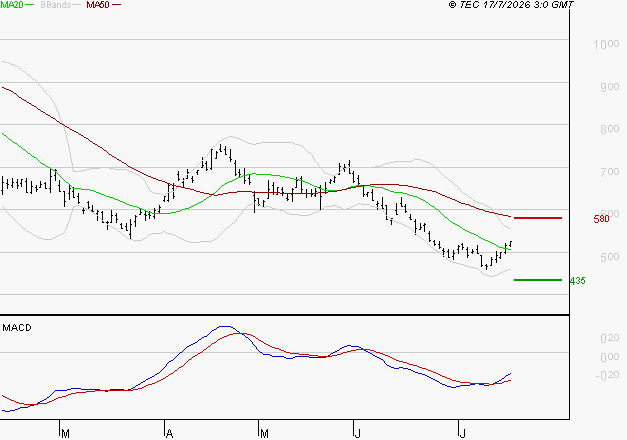Click the MA20 legend label
The height and width of the screenshot is (440, 627).
(x=12, y=5)
